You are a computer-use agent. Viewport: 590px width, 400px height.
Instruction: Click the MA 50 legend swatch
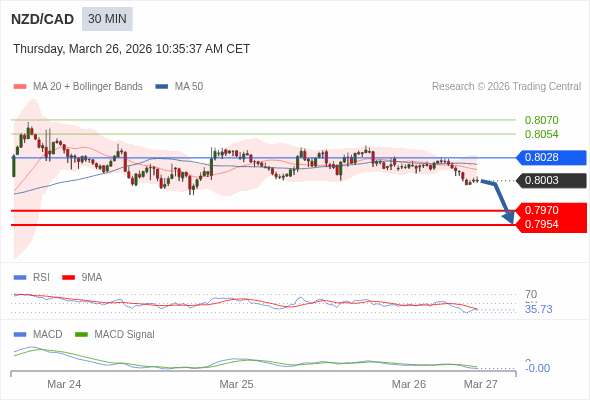click(162, 87)
